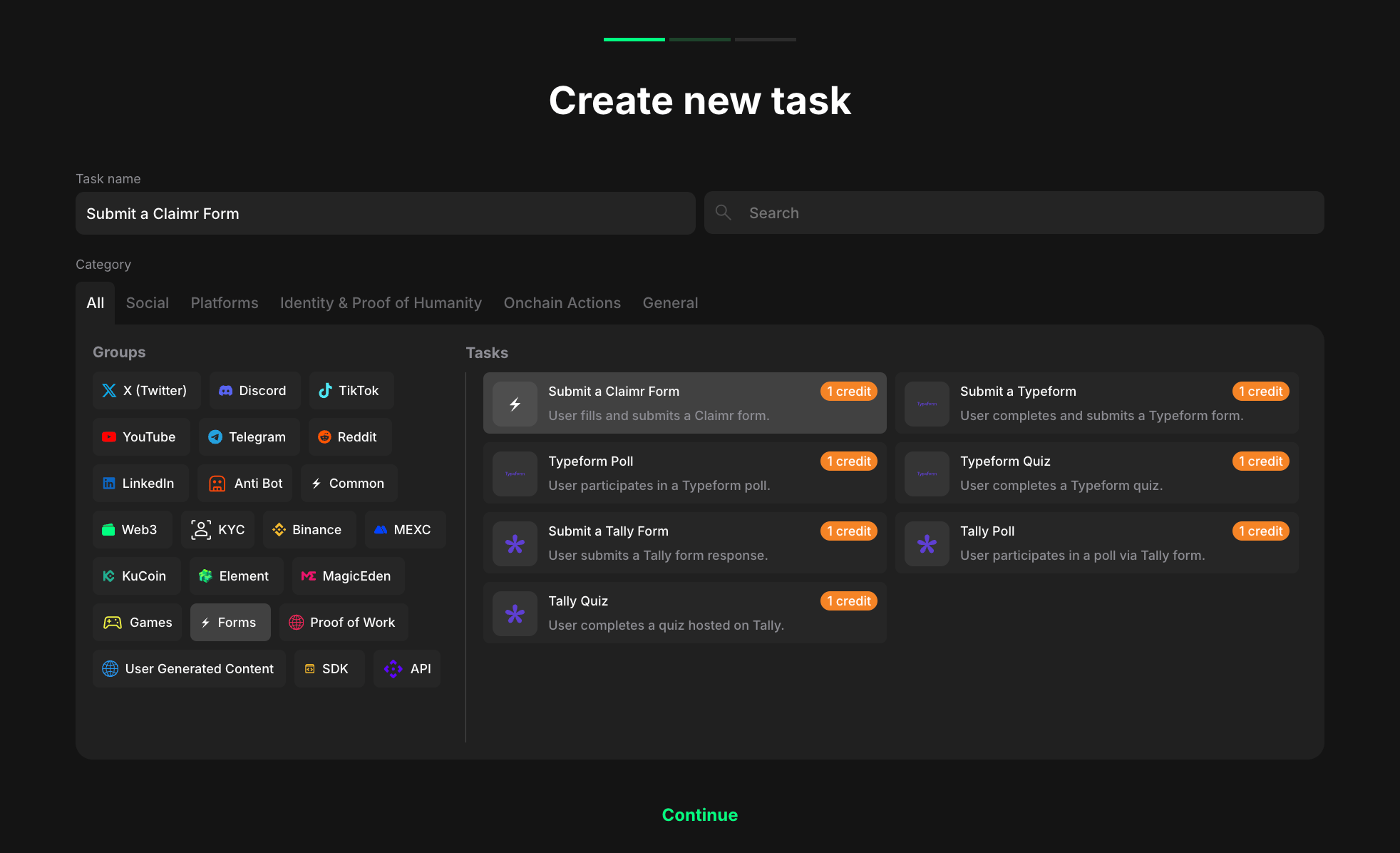Select the Games controller icon

pos(113,623)
